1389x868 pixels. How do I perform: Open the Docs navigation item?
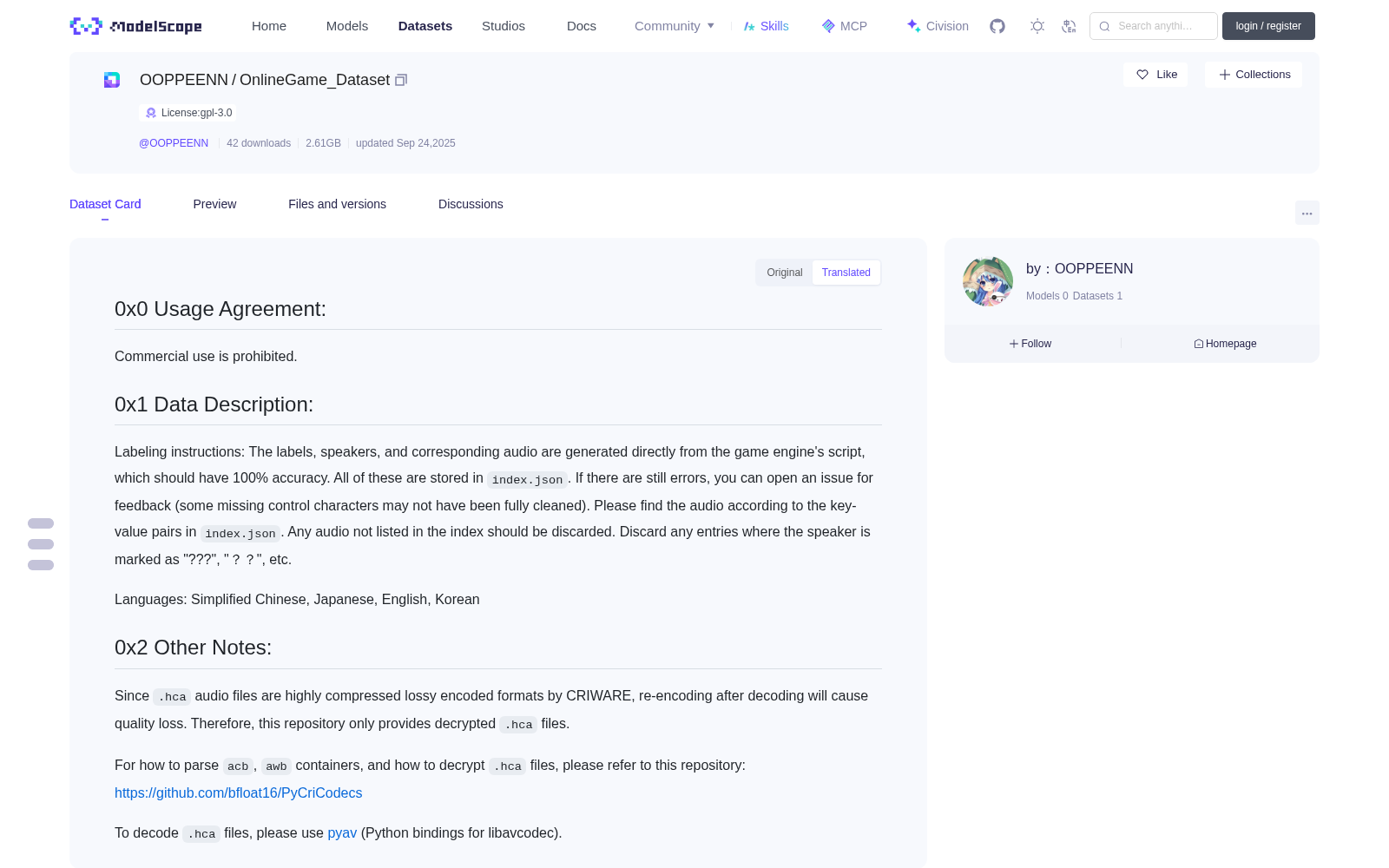click(x=582, y=26)
